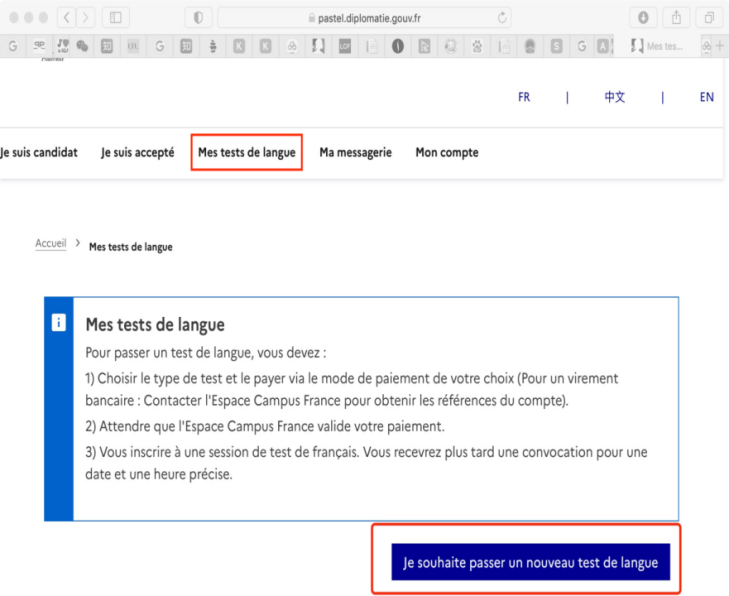The image size is (729, 596).
Task: Open a new tab with the plus icon
Action: tap(720, 46)
